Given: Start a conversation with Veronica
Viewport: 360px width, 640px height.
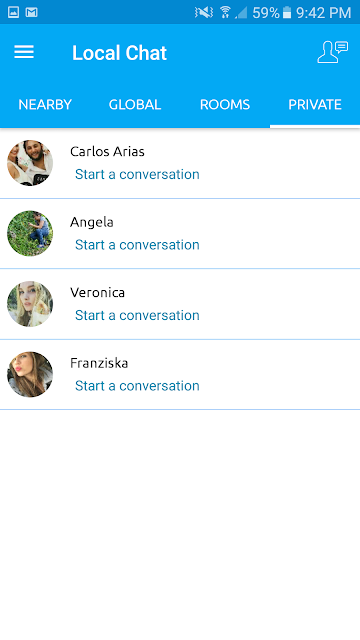Looking at the screenshot, I should [137, 315].
